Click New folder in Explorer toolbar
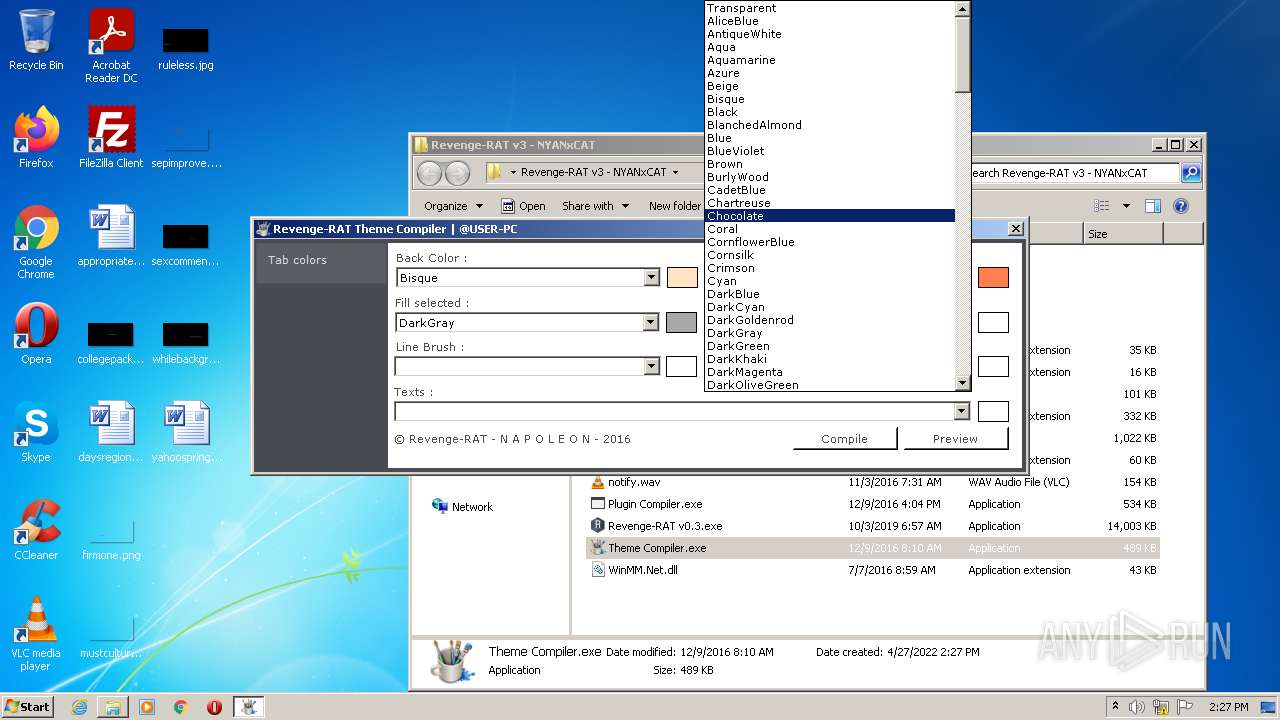 (675, 206)
